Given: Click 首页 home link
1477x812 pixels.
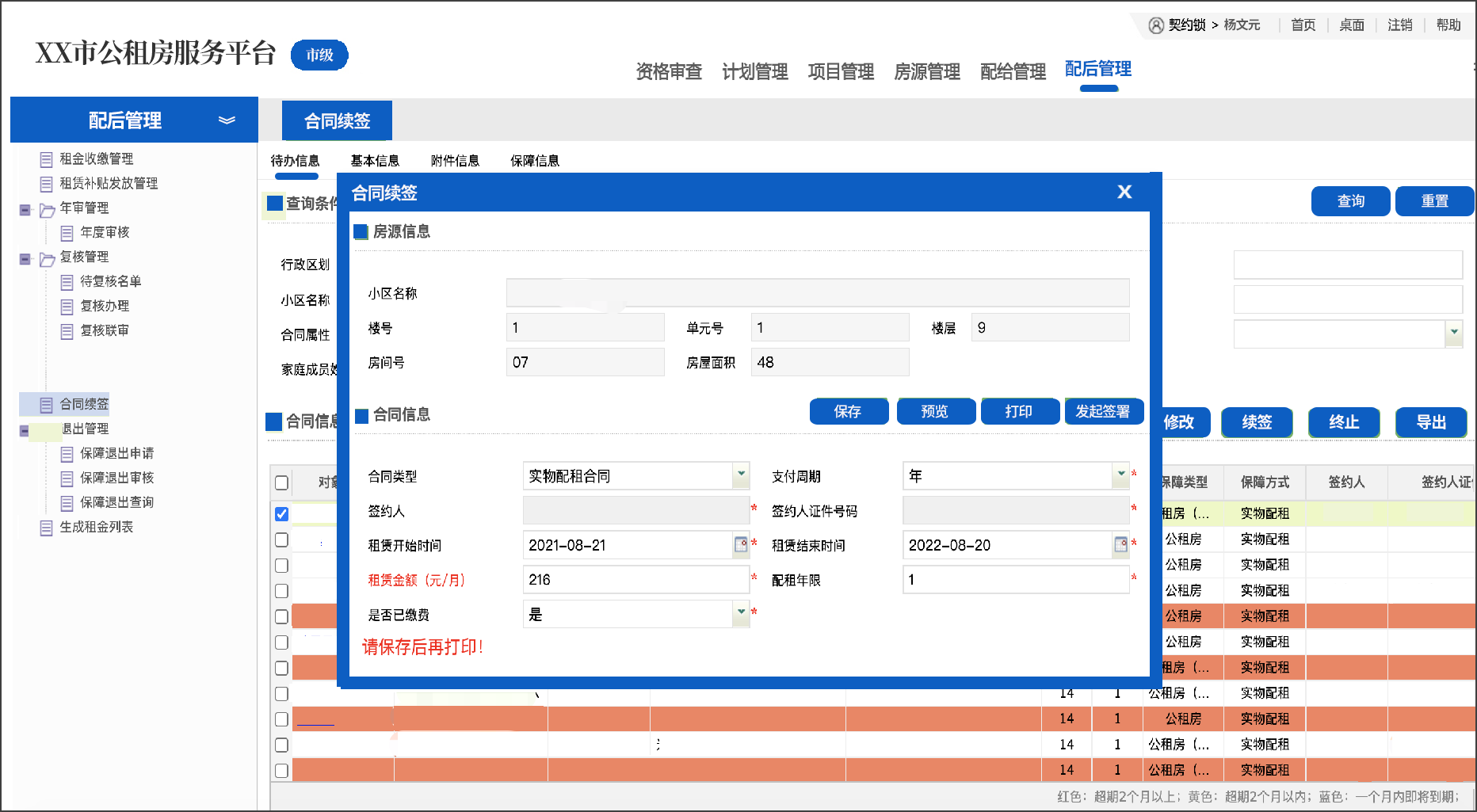Looking at the screenshot, I should [x=1303, y=25].
